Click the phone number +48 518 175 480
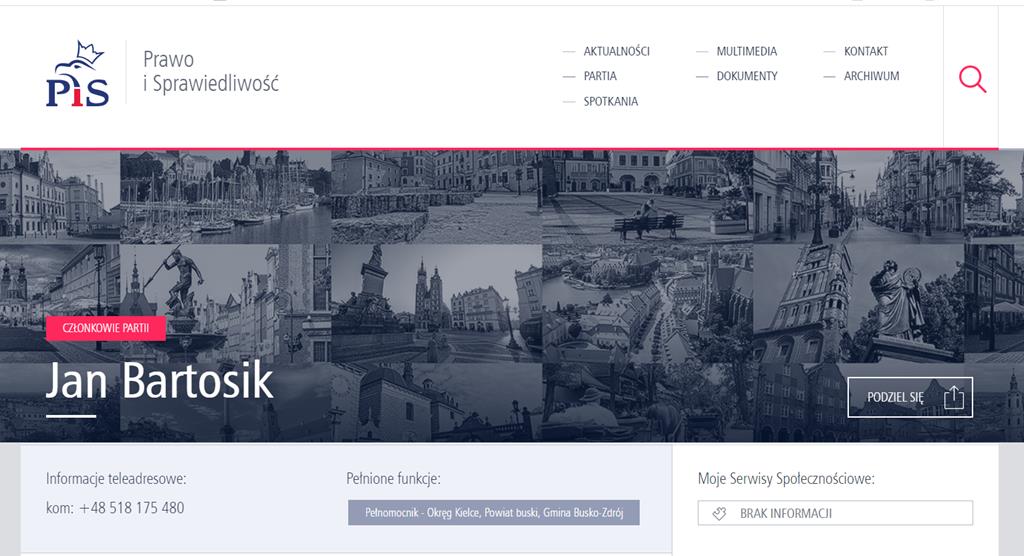Screen dimensions: 1024x556 coord(131,508)
